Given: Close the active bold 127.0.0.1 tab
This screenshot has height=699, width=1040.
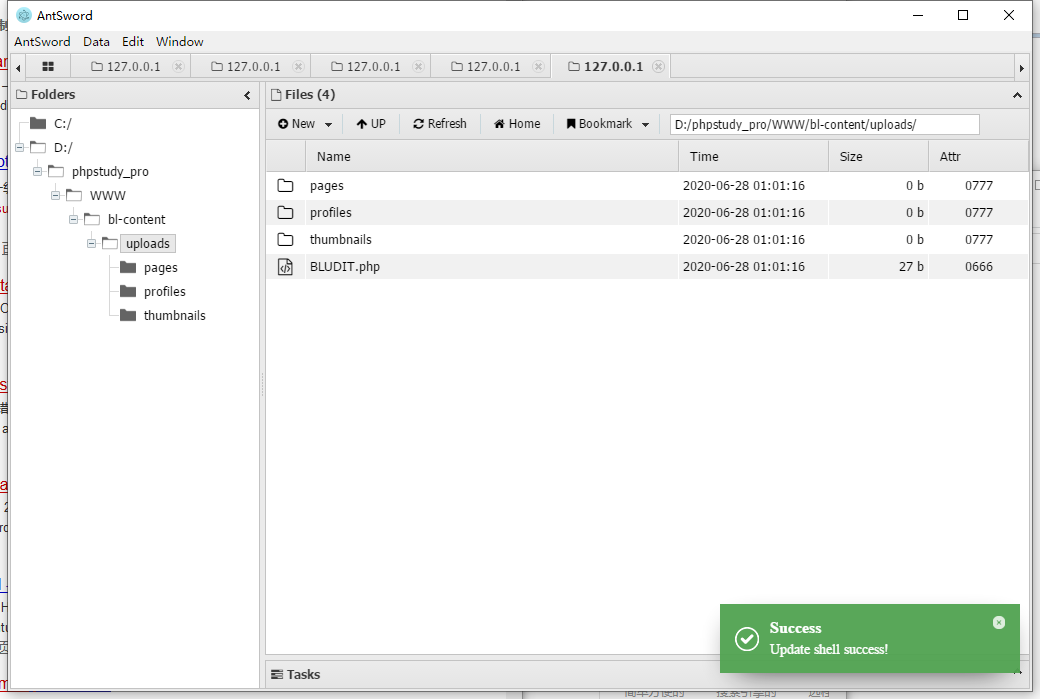Looking at the screenshot, I should pyautogui.click(x=658, y=66).
